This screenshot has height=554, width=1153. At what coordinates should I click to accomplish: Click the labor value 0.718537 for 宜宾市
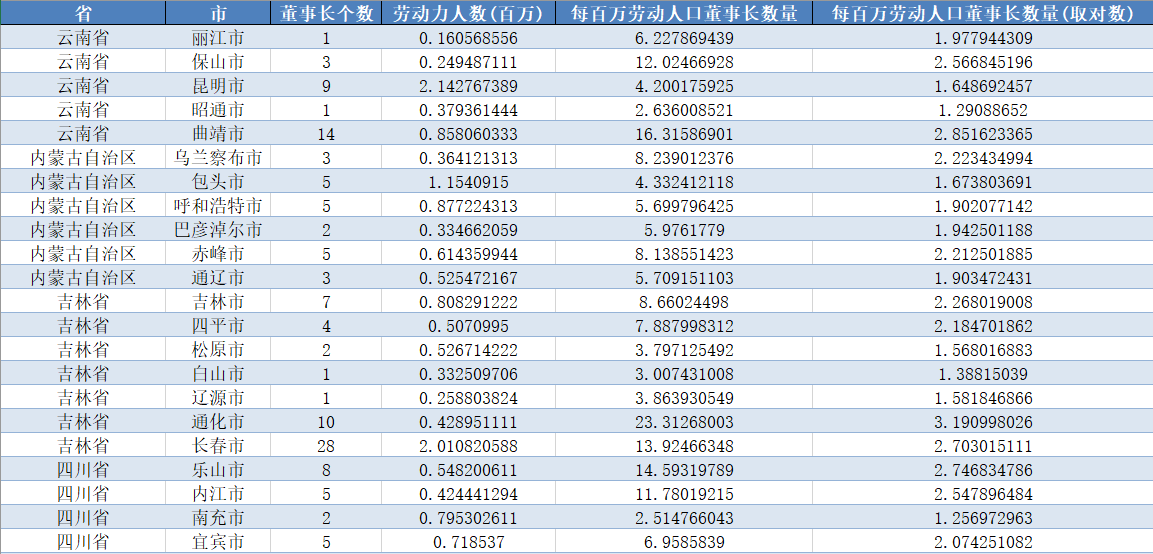pos(468,542)
